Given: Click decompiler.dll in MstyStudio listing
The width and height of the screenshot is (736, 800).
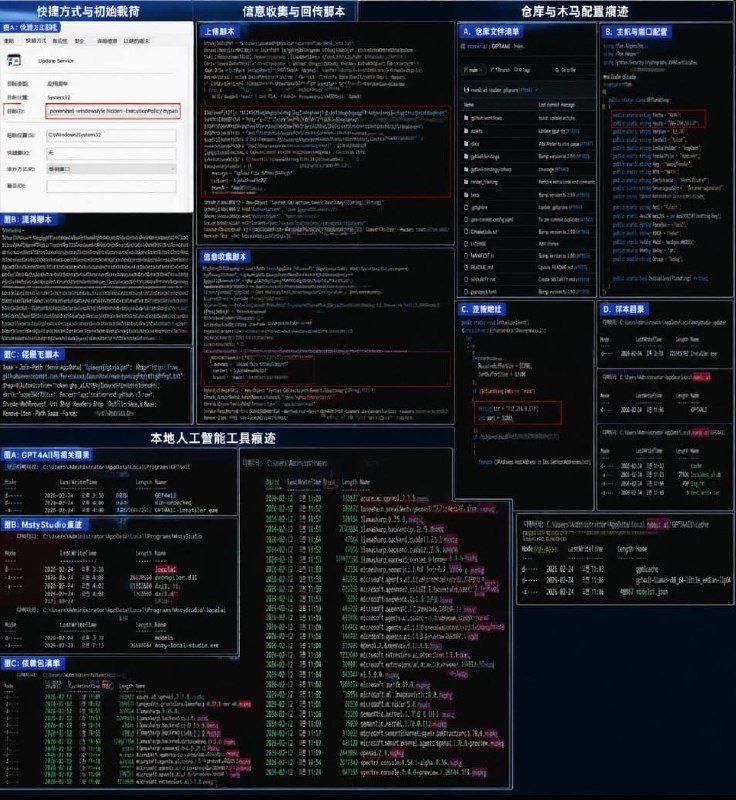Looking at the screenshot, I should (x=175, y=578).
